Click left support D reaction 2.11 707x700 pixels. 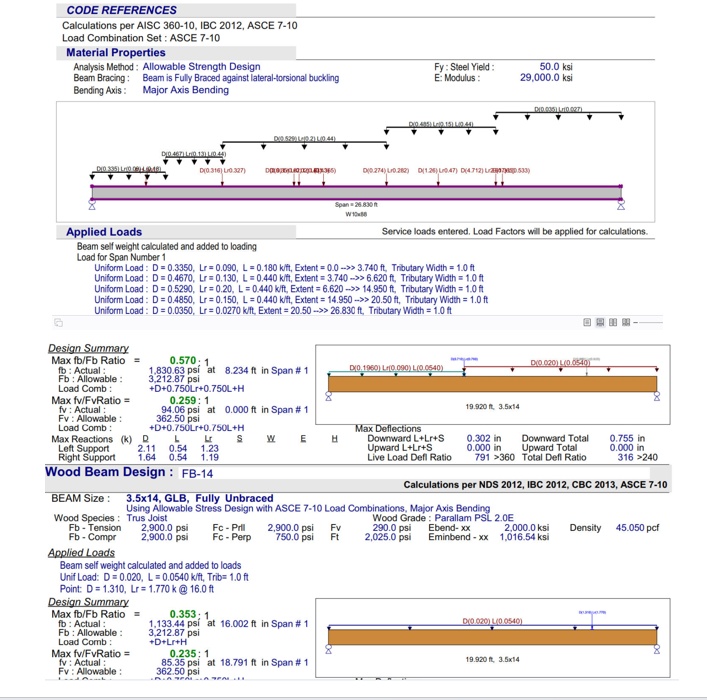pyautogui.click(x=147, y=448)
